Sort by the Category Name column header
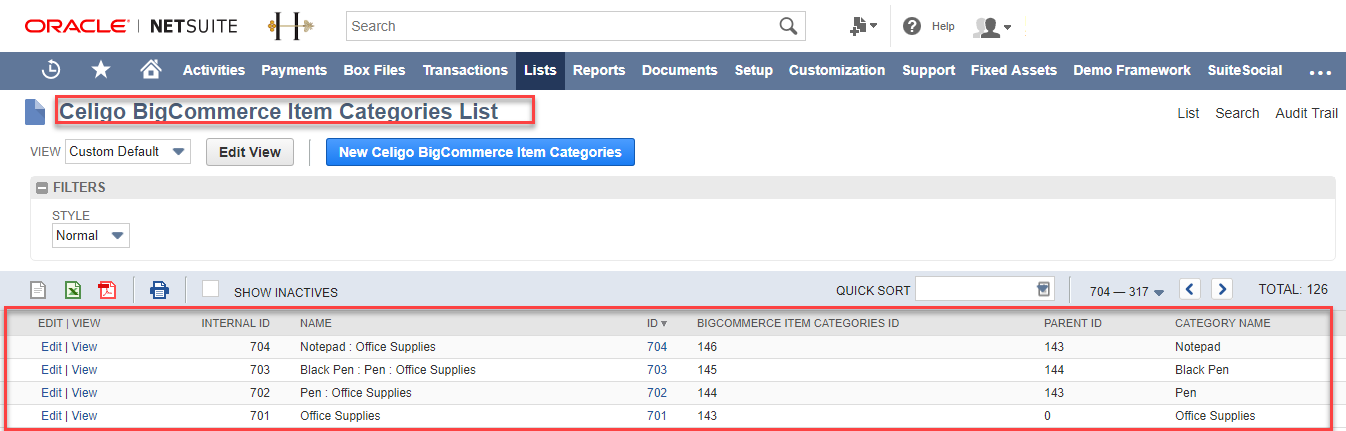This screenshot has height=431, width=1346. coord(1222,323)
